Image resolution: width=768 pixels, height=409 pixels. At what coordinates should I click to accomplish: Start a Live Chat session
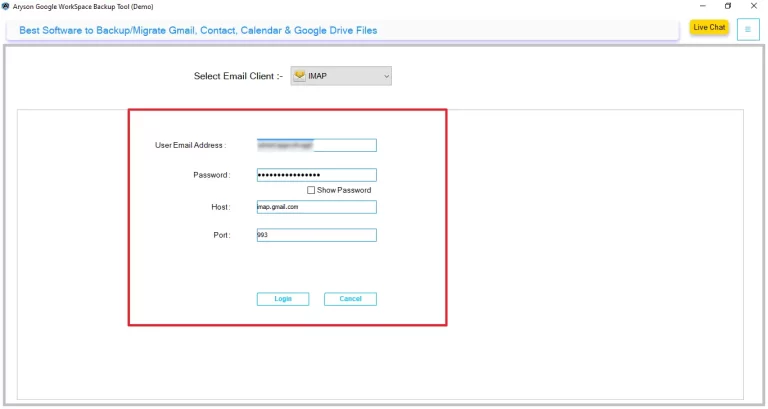709,27
